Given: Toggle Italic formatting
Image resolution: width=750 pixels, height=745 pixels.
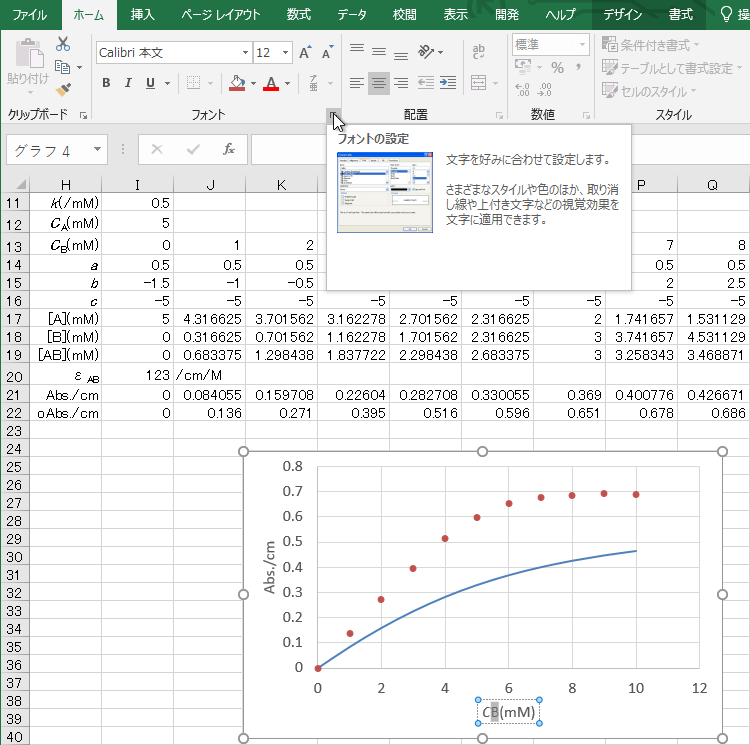Looking at the screenshot, I should [x=128, y=83].
